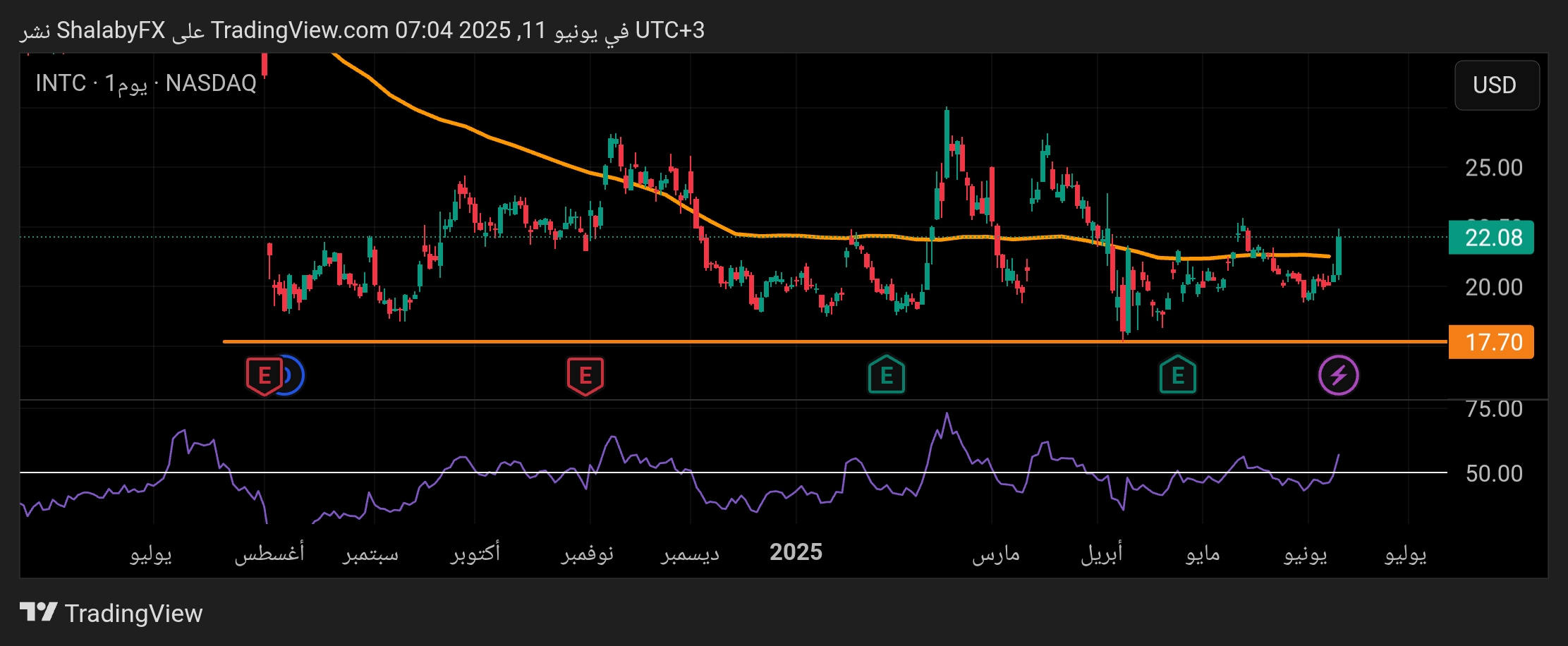Click the 75.00 RSI axis label
Viewport: 1568px width, 646px height.
[x=1494, y=409]
